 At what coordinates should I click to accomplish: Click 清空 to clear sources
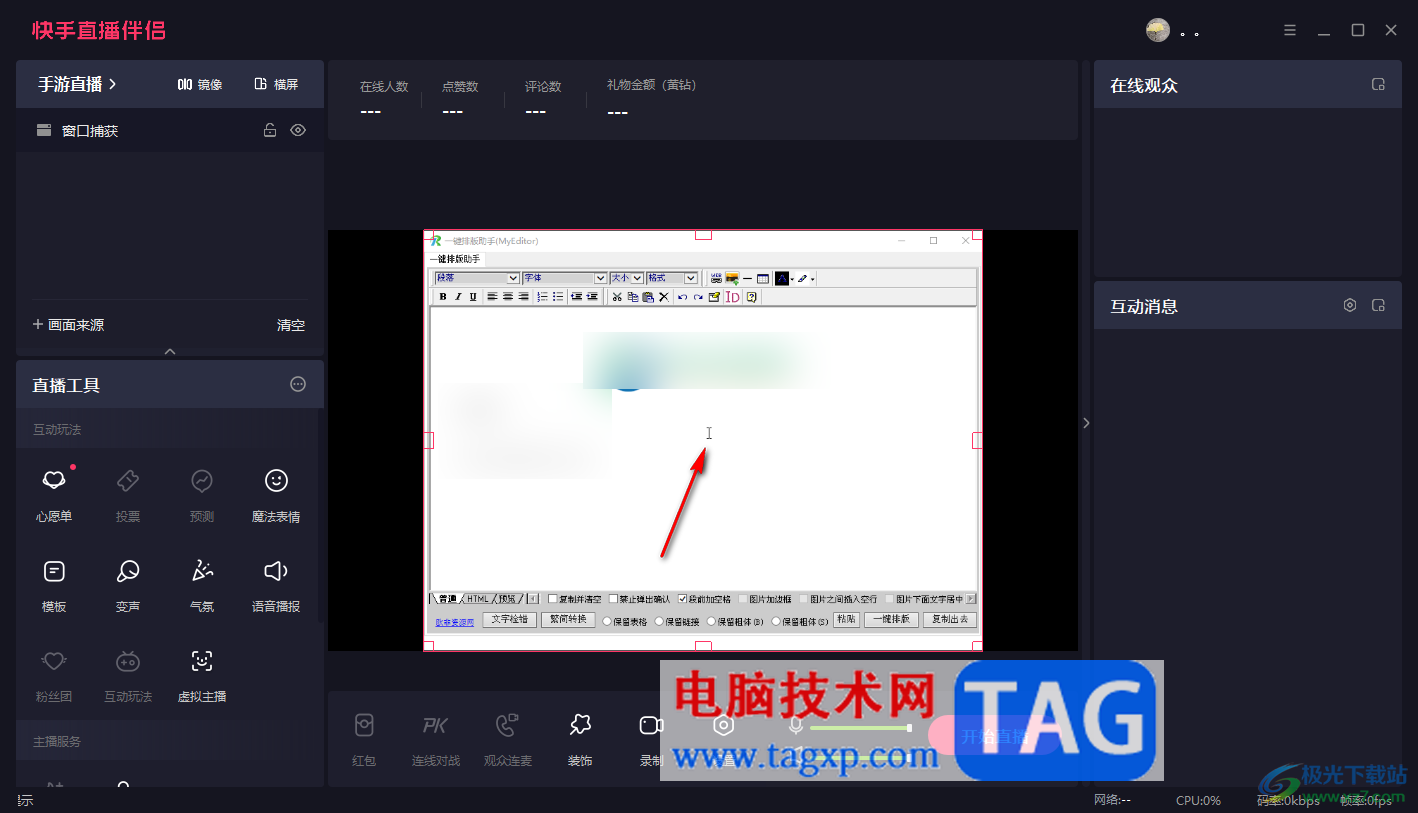point(291,325)
